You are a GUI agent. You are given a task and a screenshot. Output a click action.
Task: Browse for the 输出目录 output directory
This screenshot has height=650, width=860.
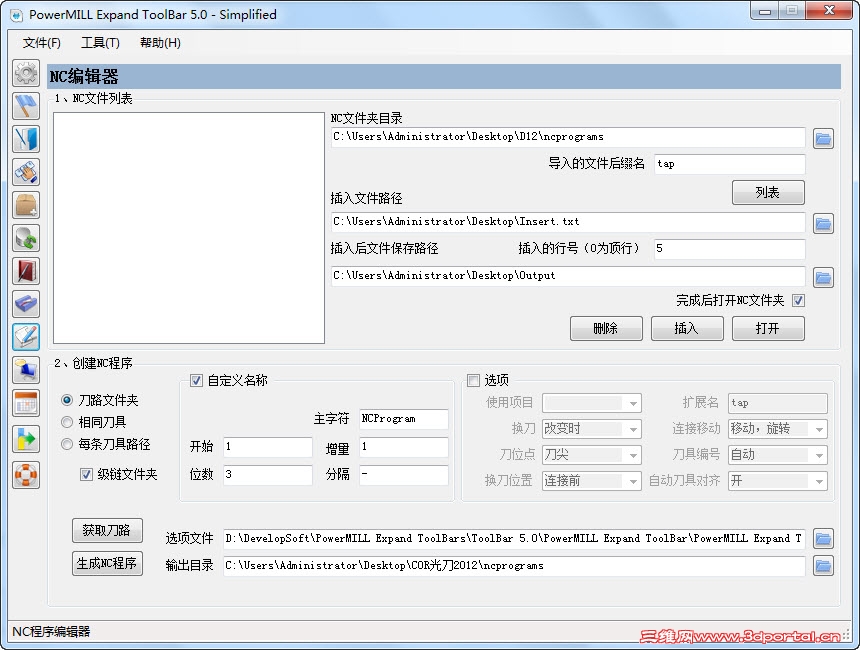click(823, 566)
